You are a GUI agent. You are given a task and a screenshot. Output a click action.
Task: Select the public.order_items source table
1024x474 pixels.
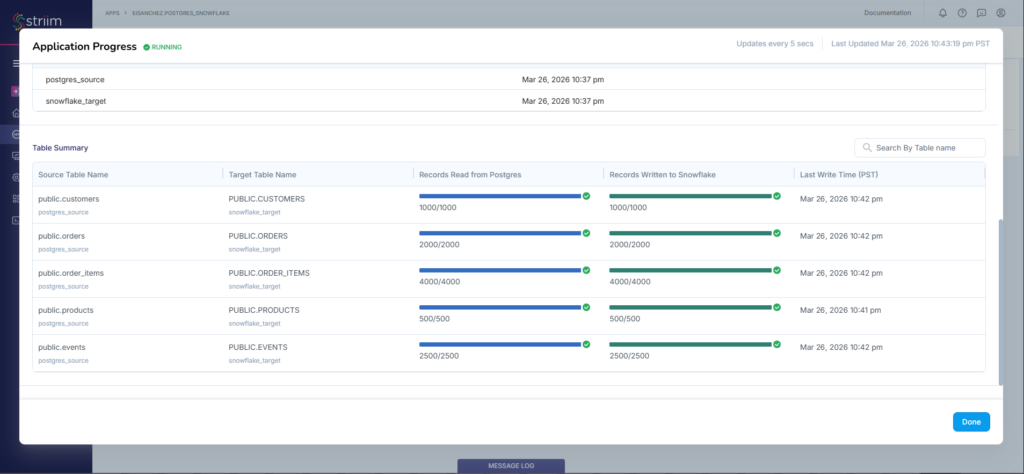[71, 273]
